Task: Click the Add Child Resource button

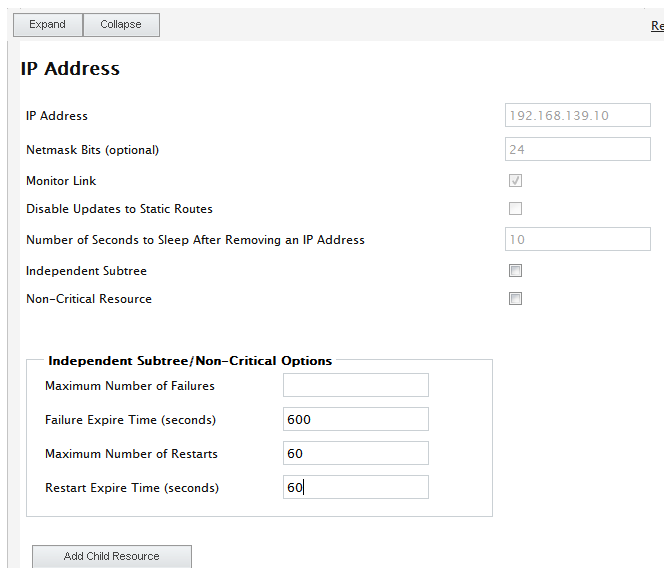Action: point(112,556)
